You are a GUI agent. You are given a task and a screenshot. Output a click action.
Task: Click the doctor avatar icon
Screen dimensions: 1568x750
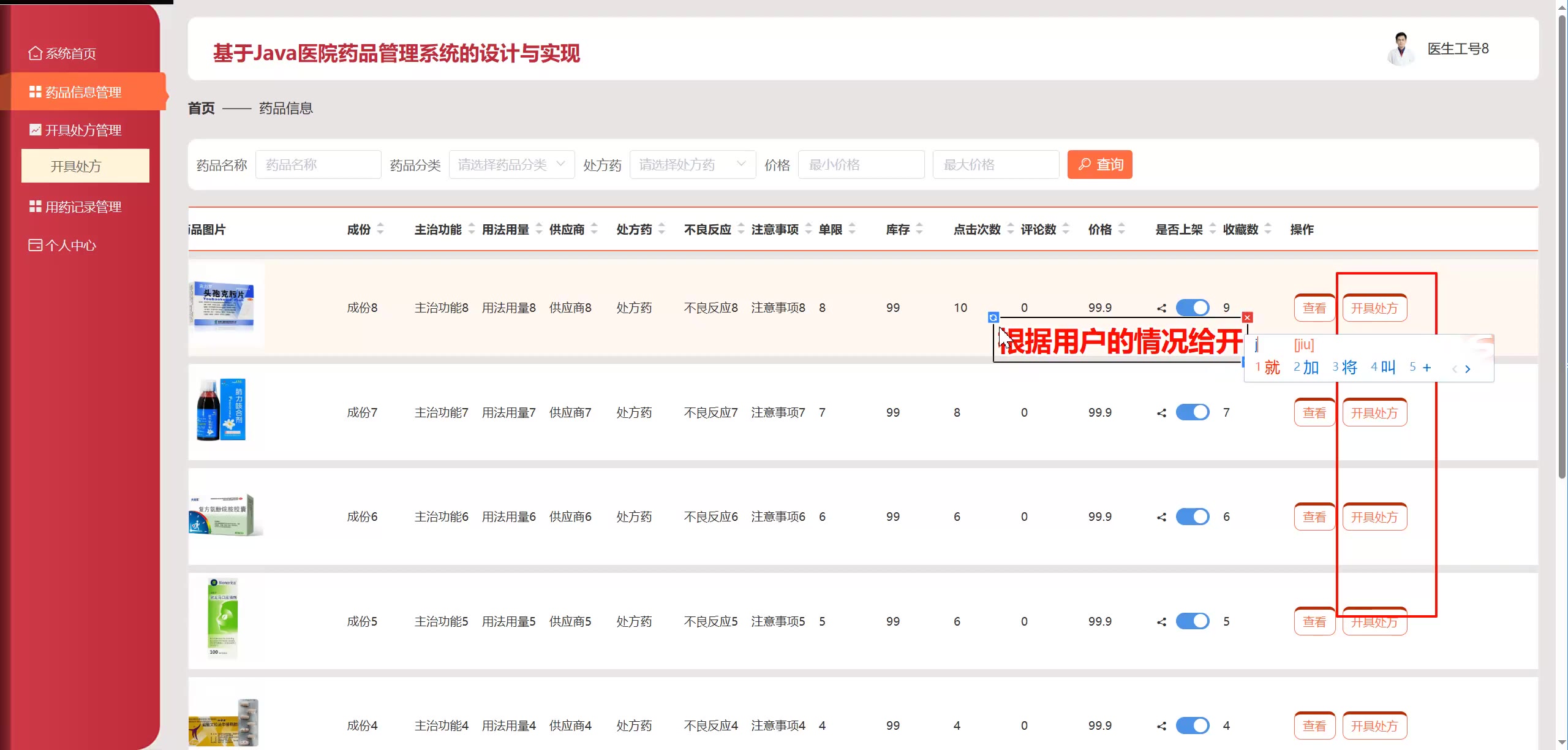click(x=1401, y=49)
